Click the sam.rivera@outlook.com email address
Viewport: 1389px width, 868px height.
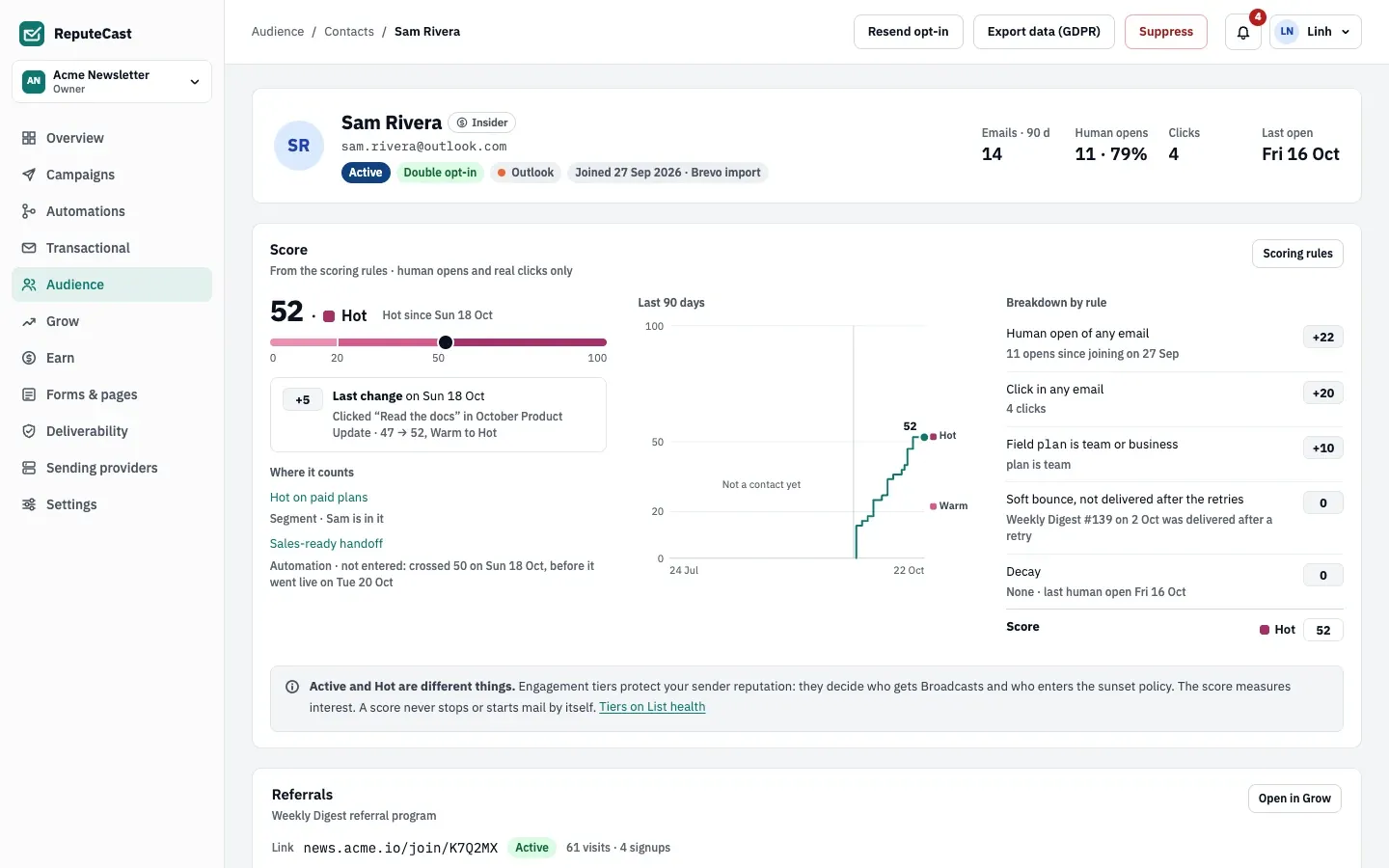click(423, 147)
